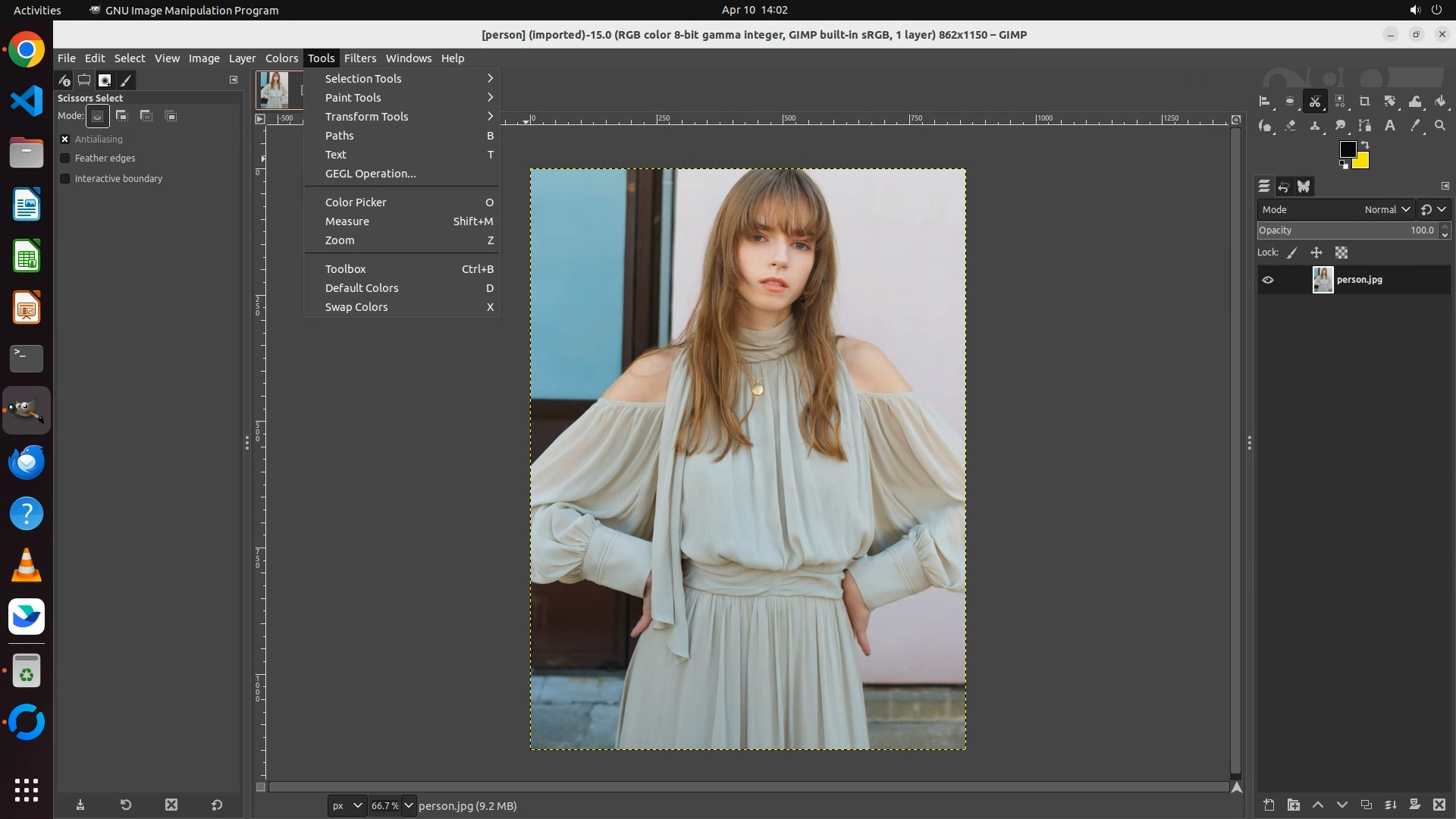1456x819 pixels.
Task: Disable the Antialiasing checkbox
Action: tap(65, 140)
